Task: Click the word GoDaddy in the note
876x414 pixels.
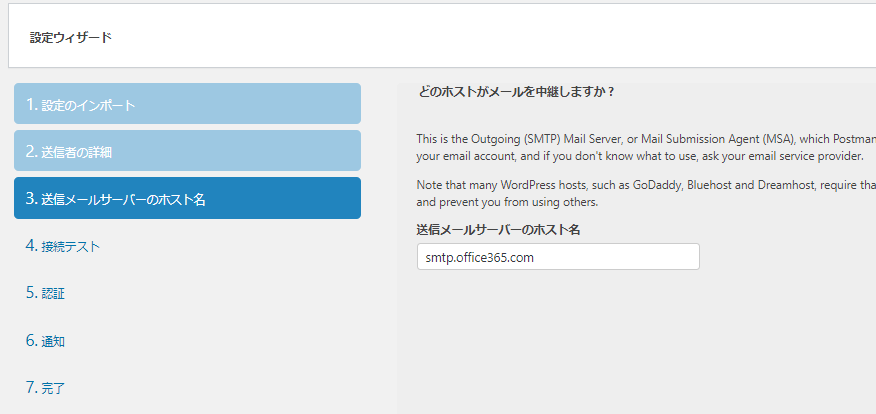Action: (660, 186)
